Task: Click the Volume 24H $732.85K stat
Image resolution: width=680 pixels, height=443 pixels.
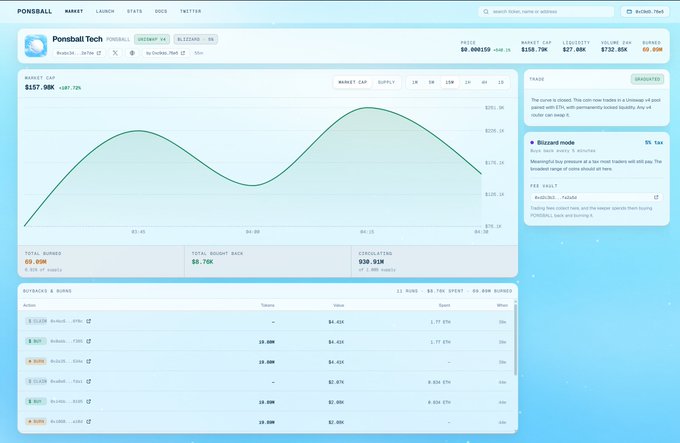Action: coord(616,47)
